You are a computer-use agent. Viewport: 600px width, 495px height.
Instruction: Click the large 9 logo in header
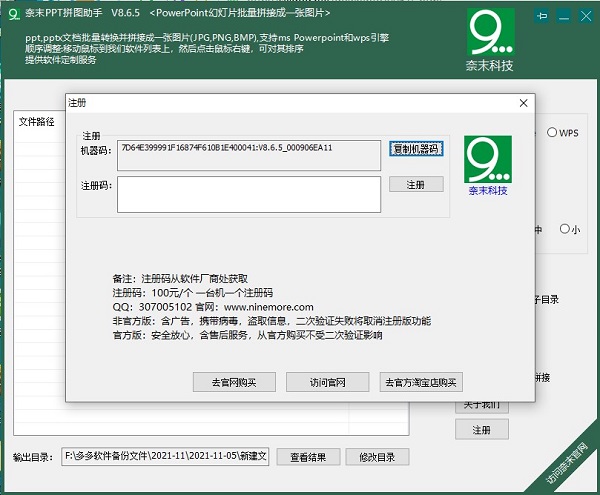(x=491, y=32)
